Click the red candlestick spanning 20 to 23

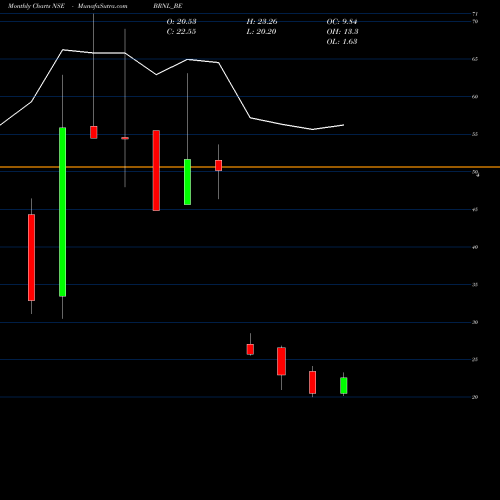[x=312, y=382]
